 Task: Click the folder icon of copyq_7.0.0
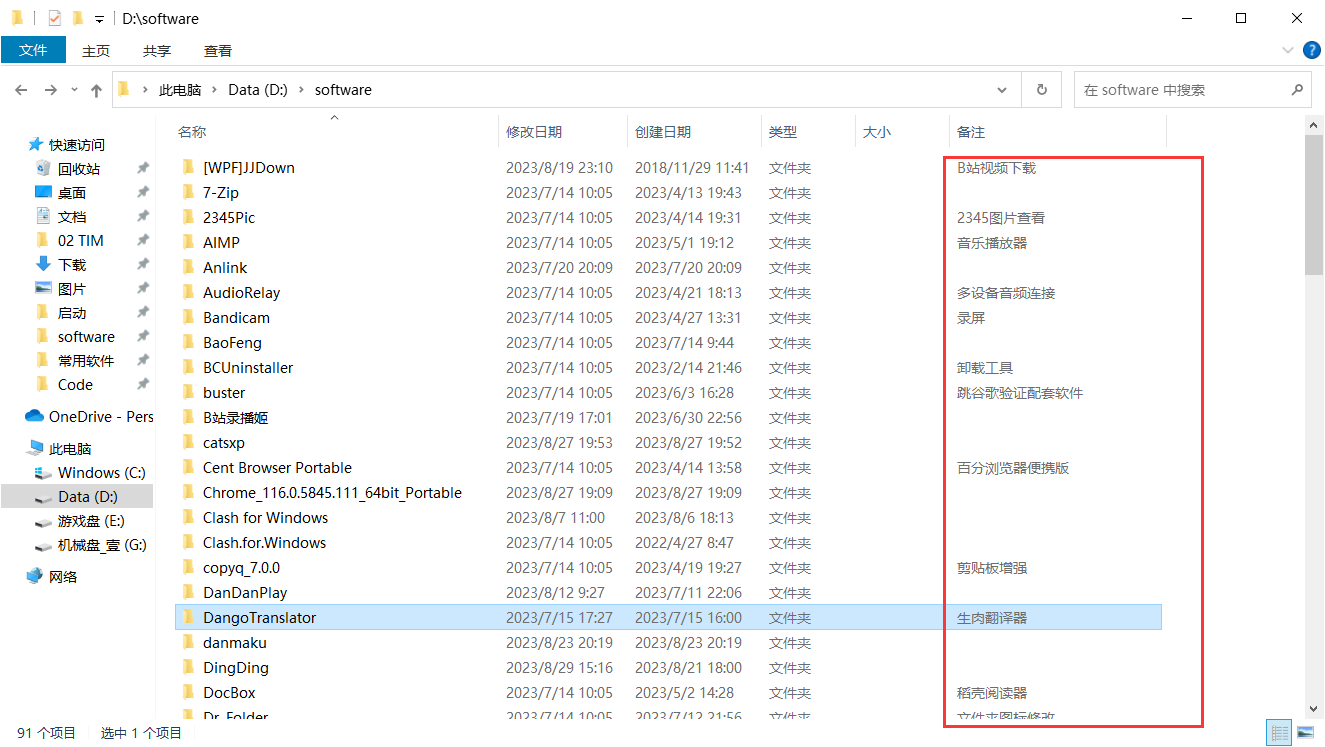point(187,567)
